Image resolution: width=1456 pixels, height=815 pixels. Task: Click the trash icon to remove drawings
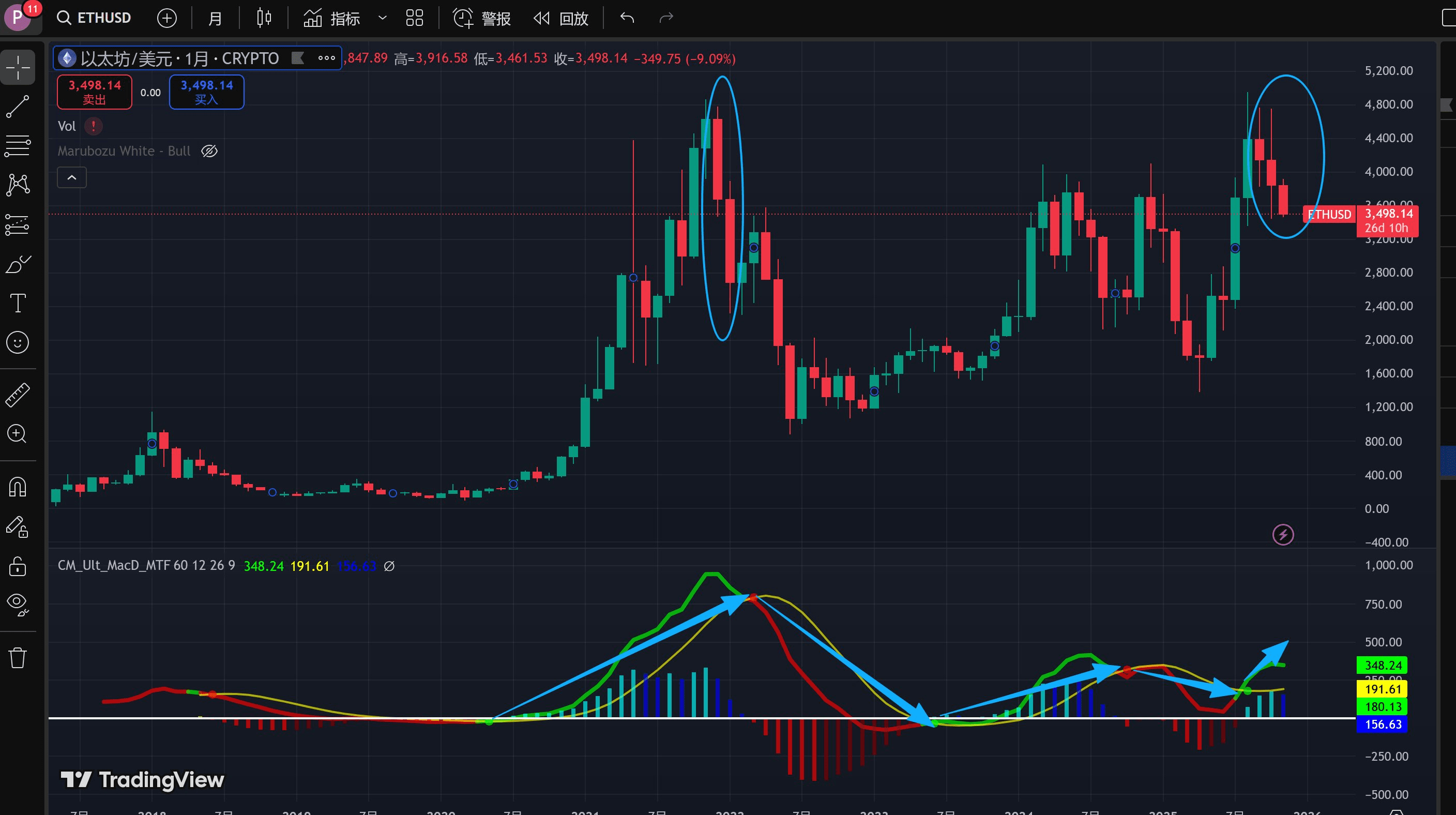[18, 657]
